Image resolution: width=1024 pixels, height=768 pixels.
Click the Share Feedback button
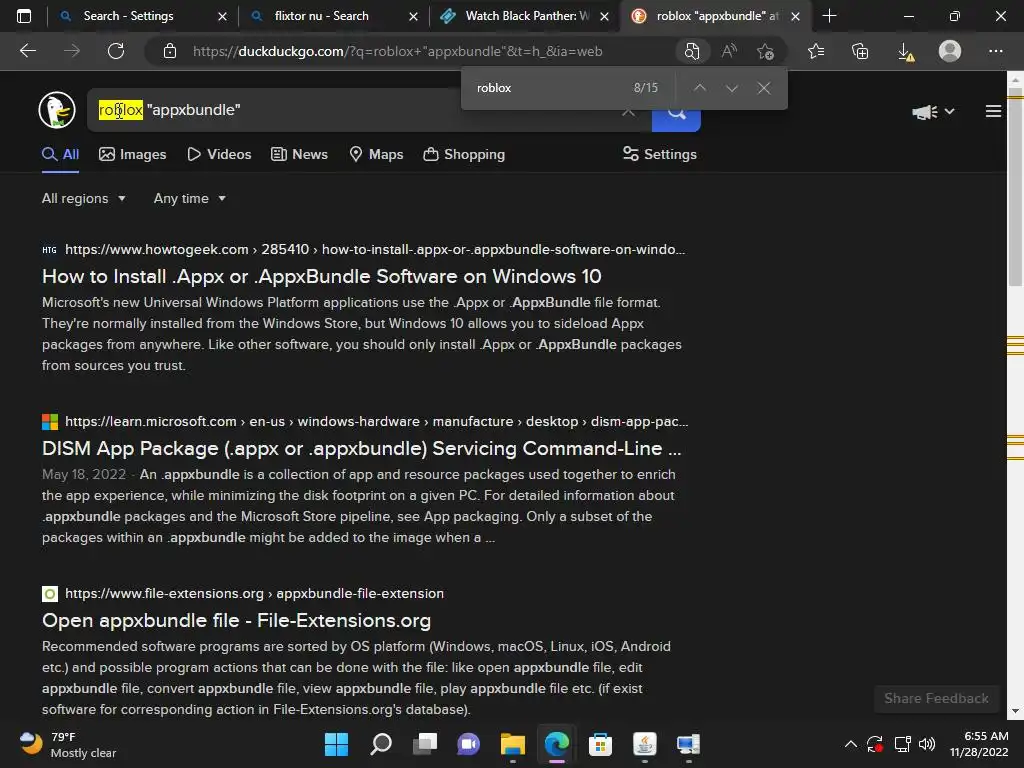pos(936,698)
